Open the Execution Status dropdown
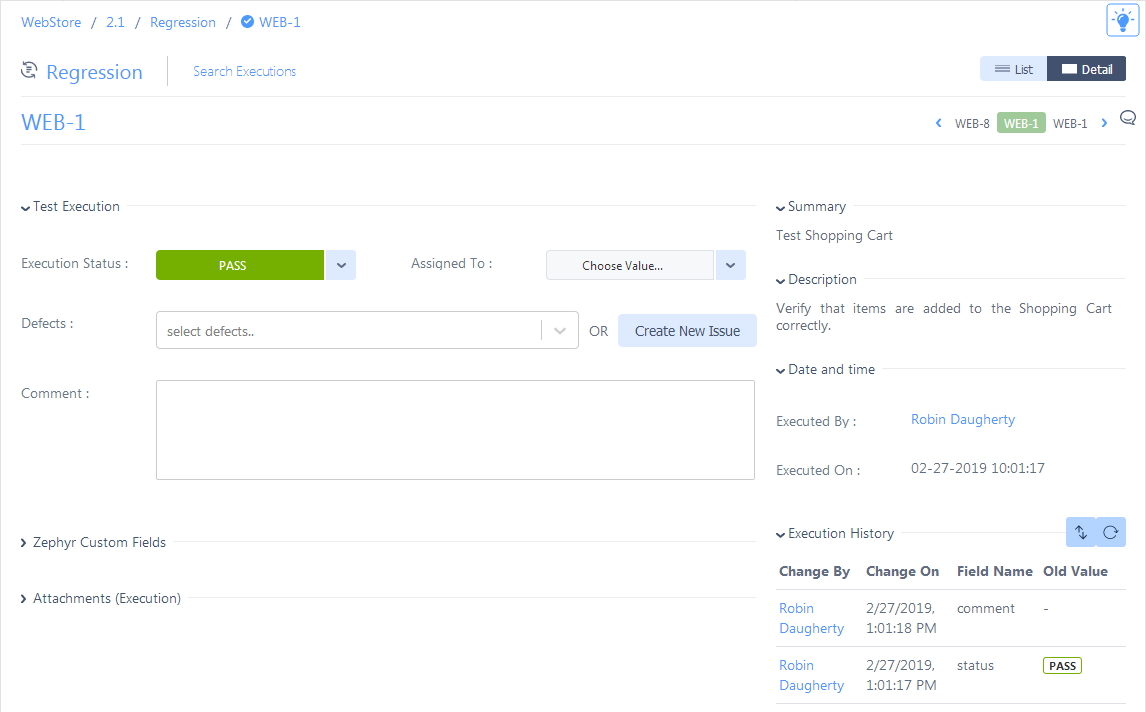 [x=341, y=264]
